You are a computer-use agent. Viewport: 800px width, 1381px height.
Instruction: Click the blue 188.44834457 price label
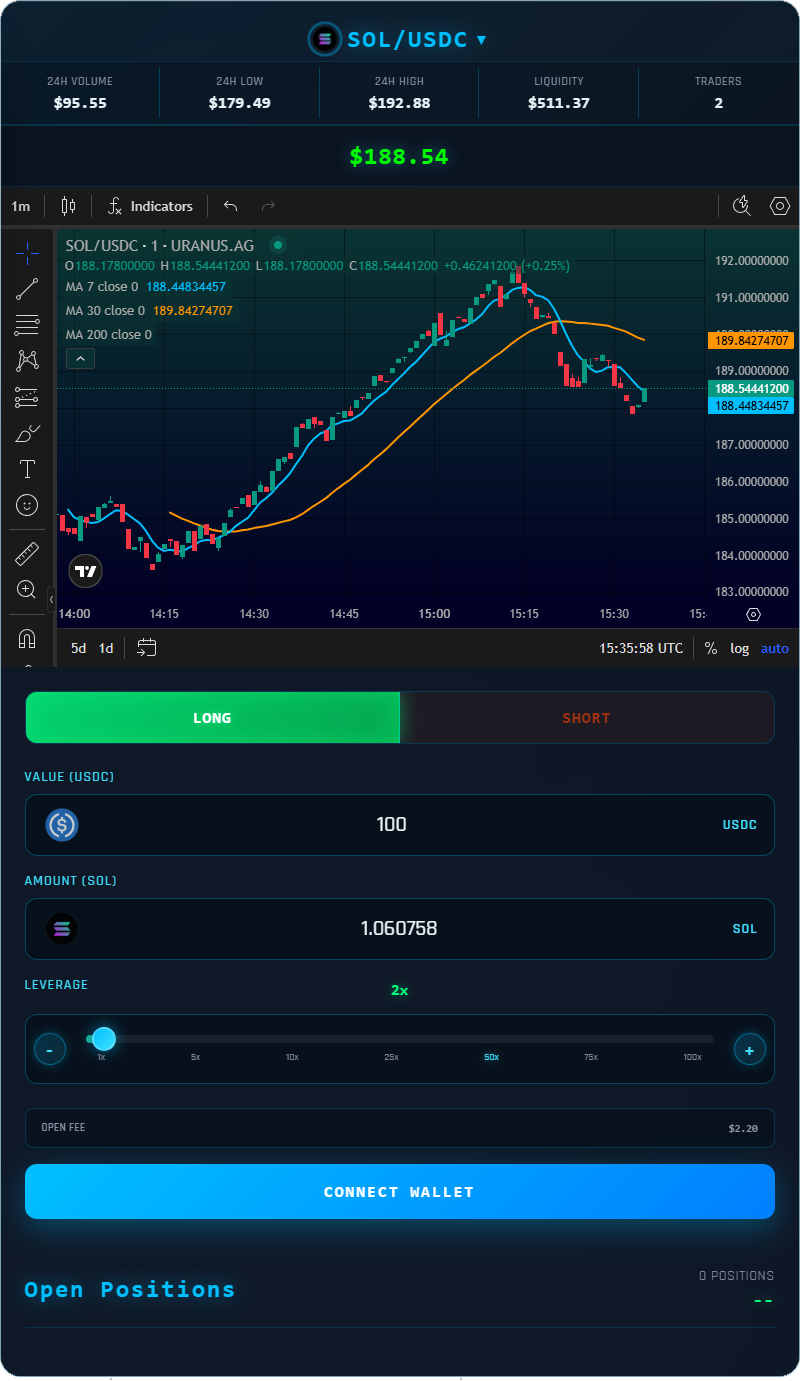pyautogui.click(x=751, y=406)
